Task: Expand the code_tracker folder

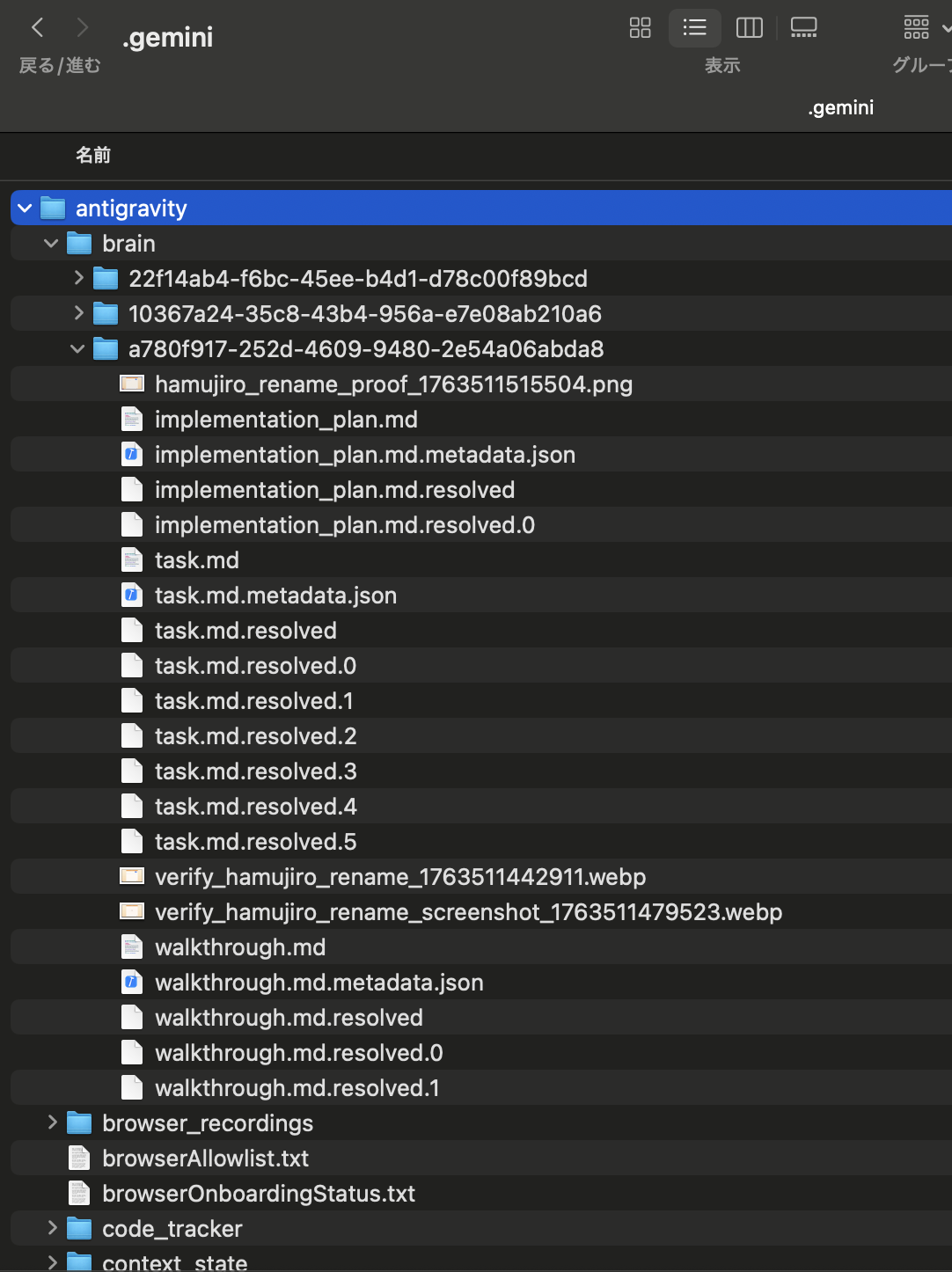Action: pyautogui.click(x=52, y=1228)
